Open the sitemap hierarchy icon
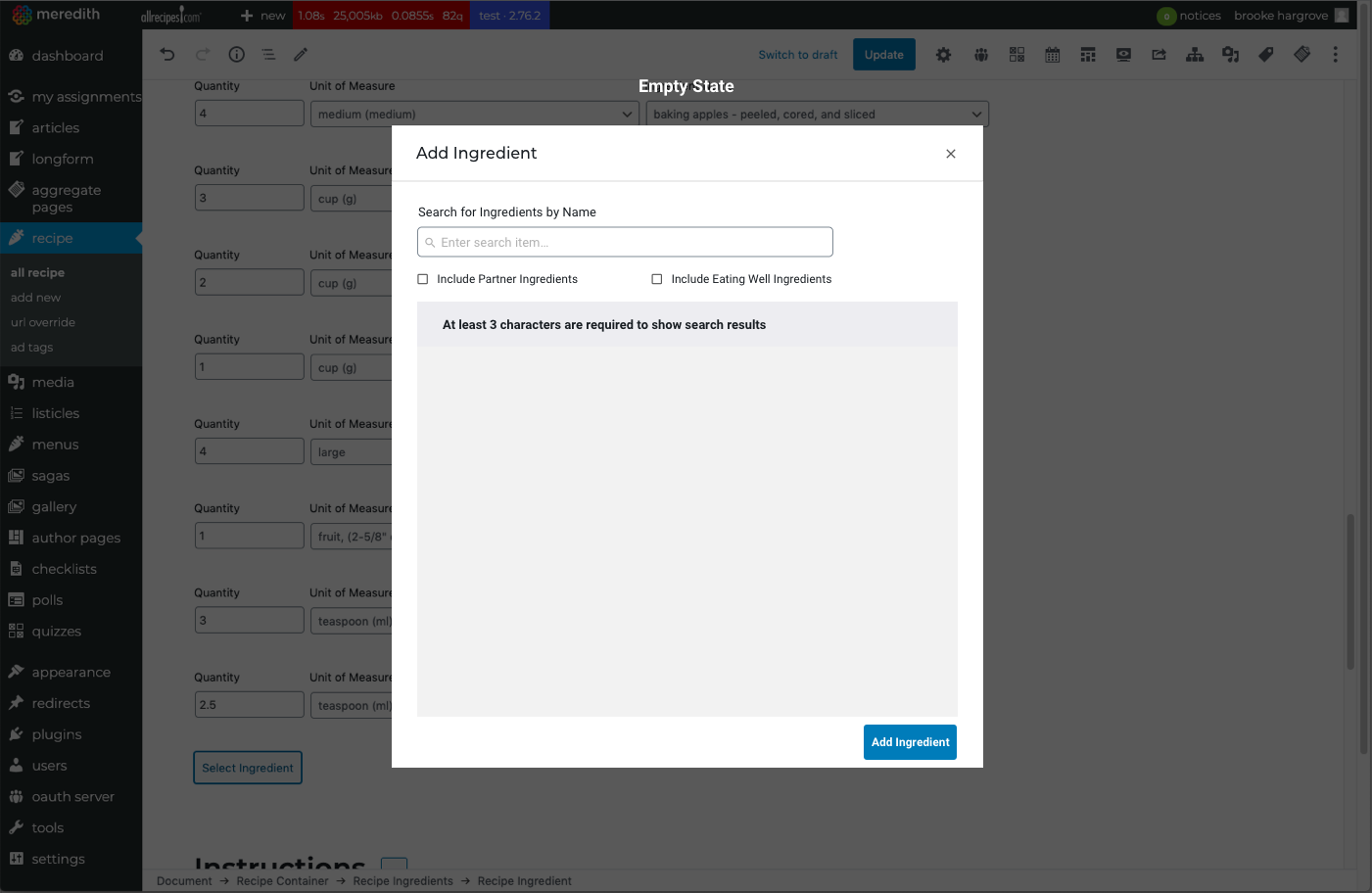1372x893 pixels. point(1195,55)
